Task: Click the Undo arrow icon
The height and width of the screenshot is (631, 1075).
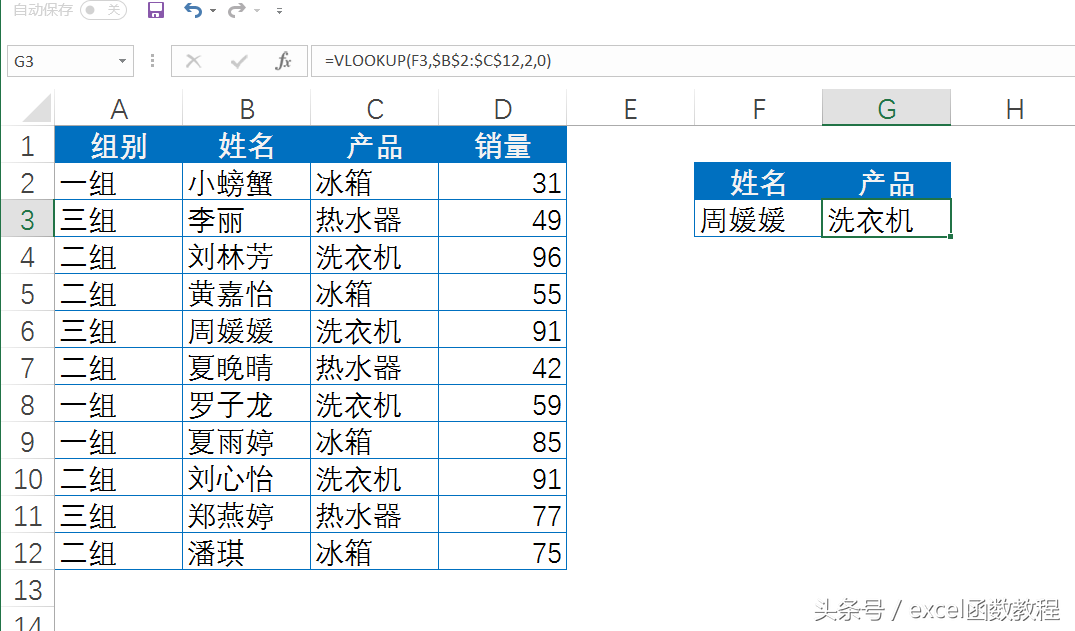Action: pyautogui.click(x=193, y=10)
